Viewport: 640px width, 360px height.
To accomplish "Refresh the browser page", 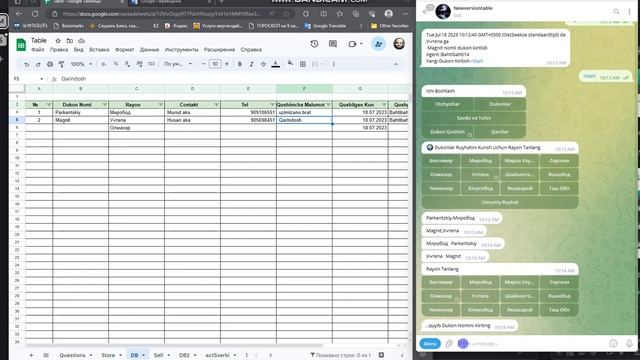I will [x=35, y=13].
